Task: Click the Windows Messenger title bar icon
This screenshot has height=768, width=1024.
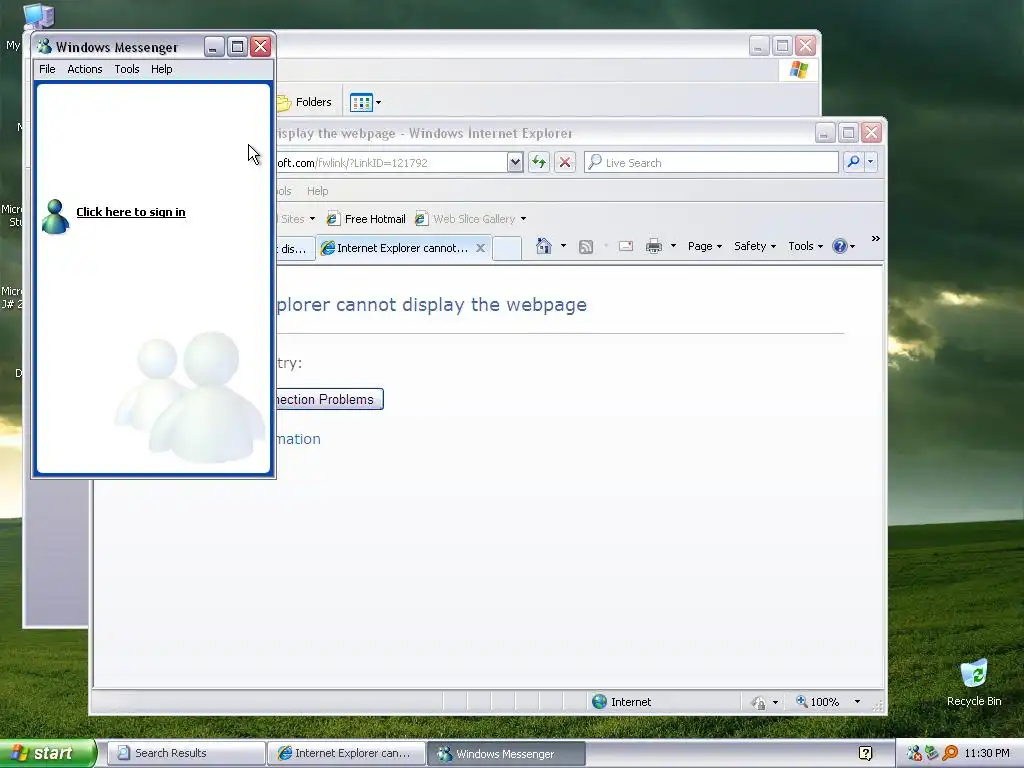Action: tap(44, 46)
